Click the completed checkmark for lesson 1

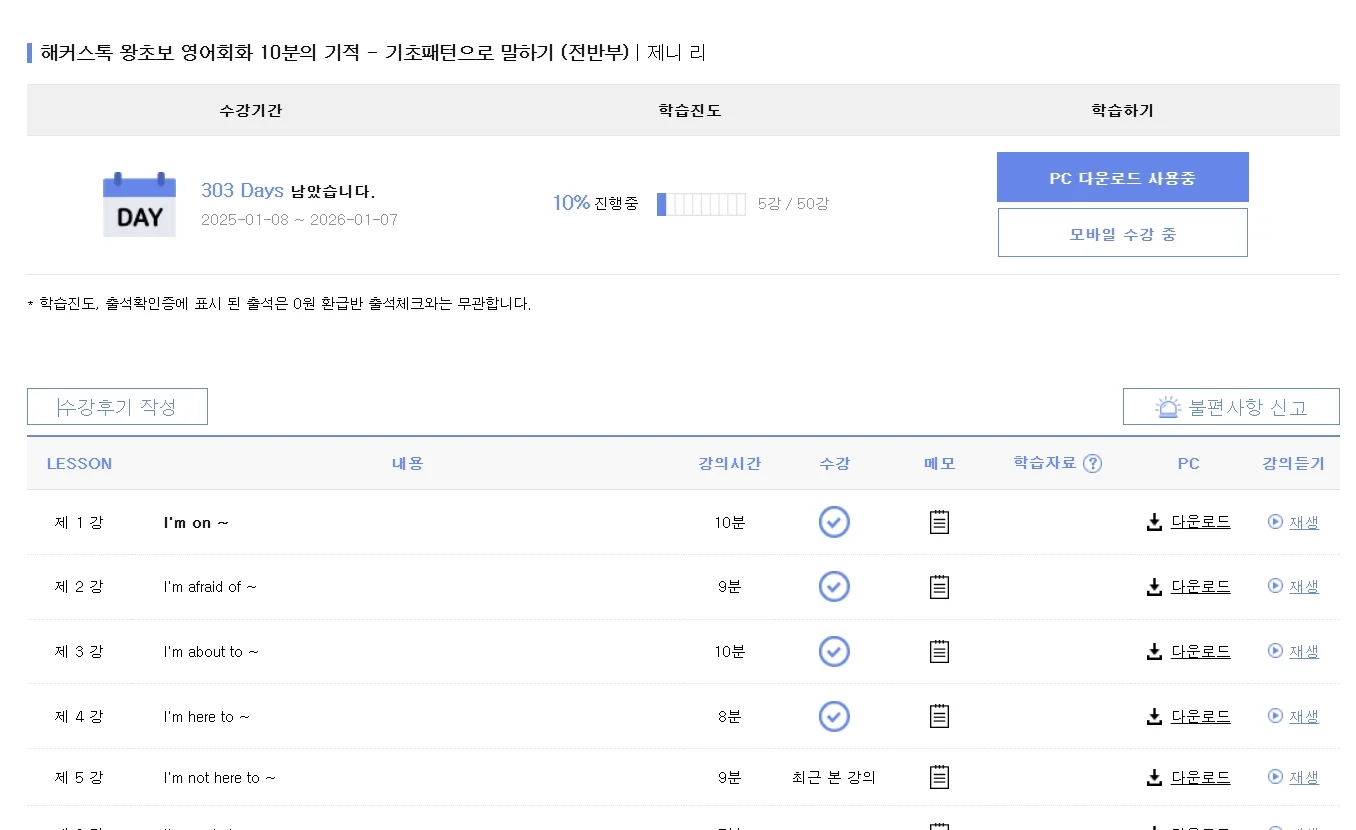[x=834, y=522]
